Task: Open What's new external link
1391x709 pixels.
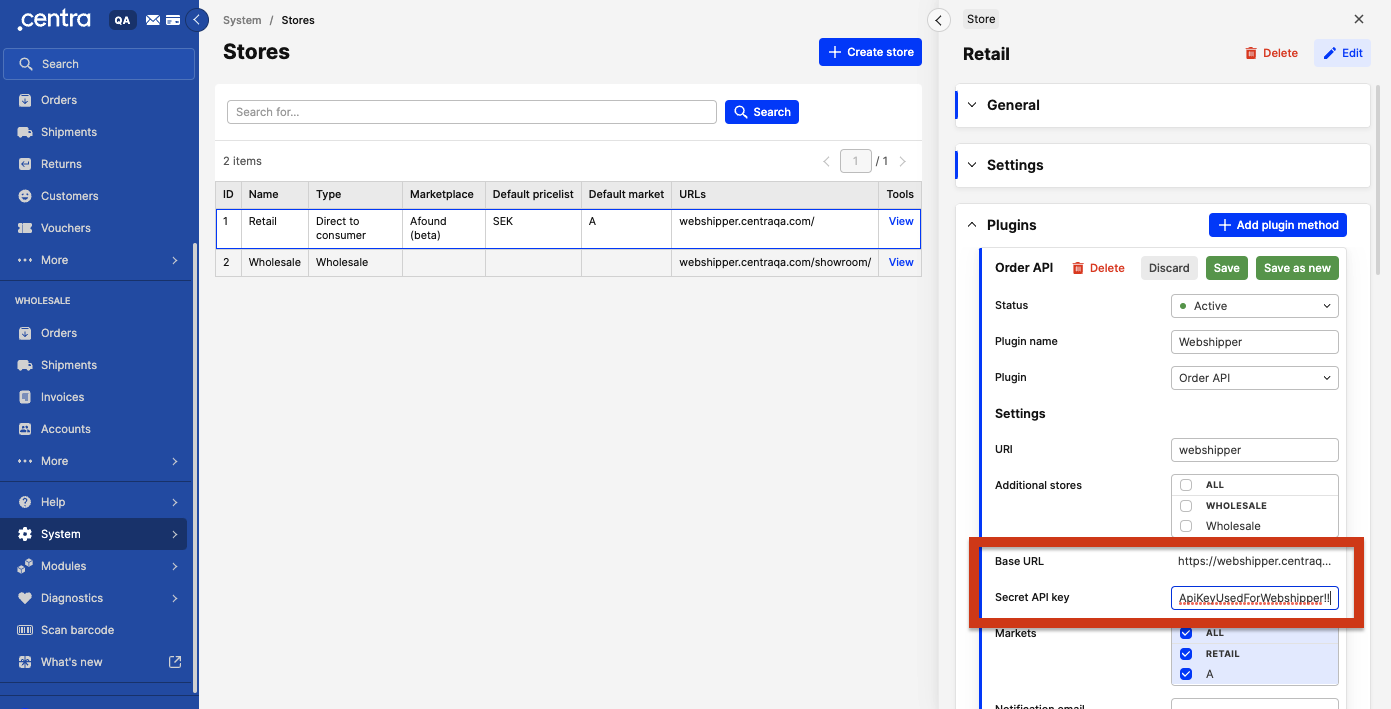Action: click(175, 662)
